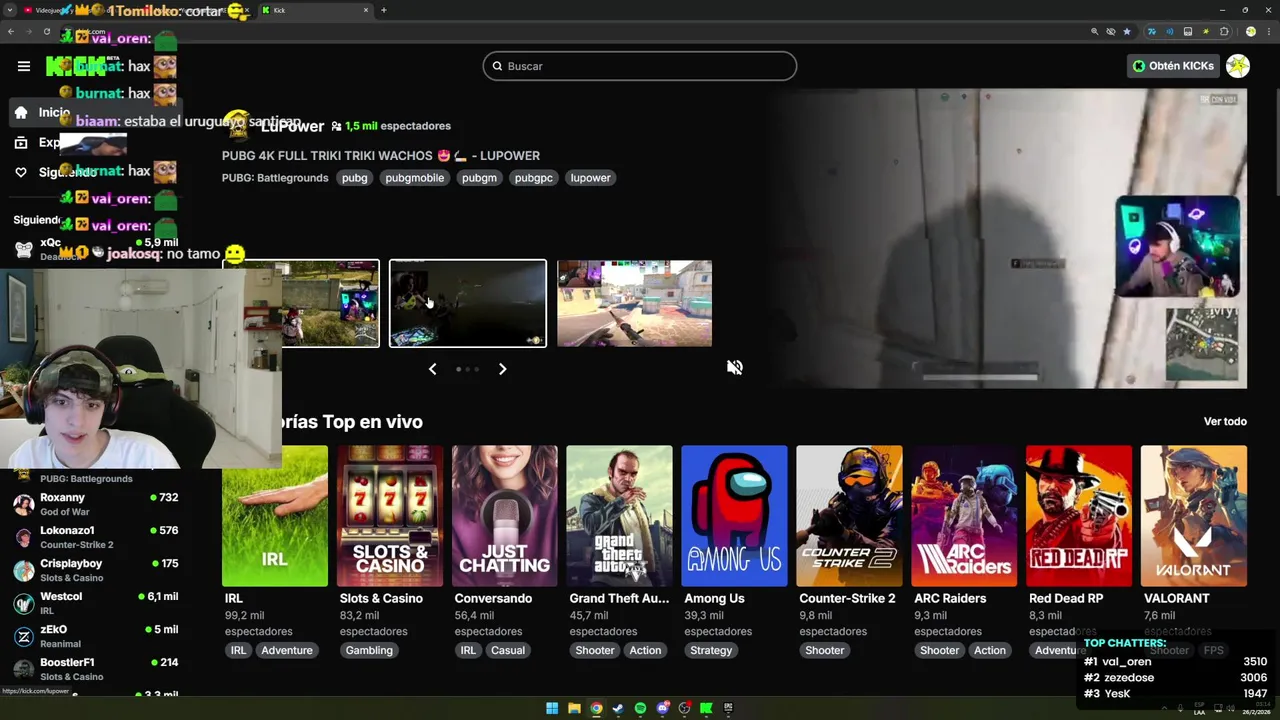Open OBS Studio from taskbar
The image size is (1280, 720).
pyautogui.click(x=685, y=708)
